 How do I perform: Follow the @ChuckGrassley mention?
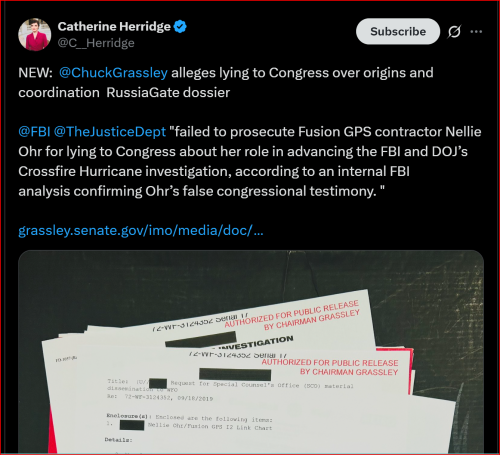(113, 73)
